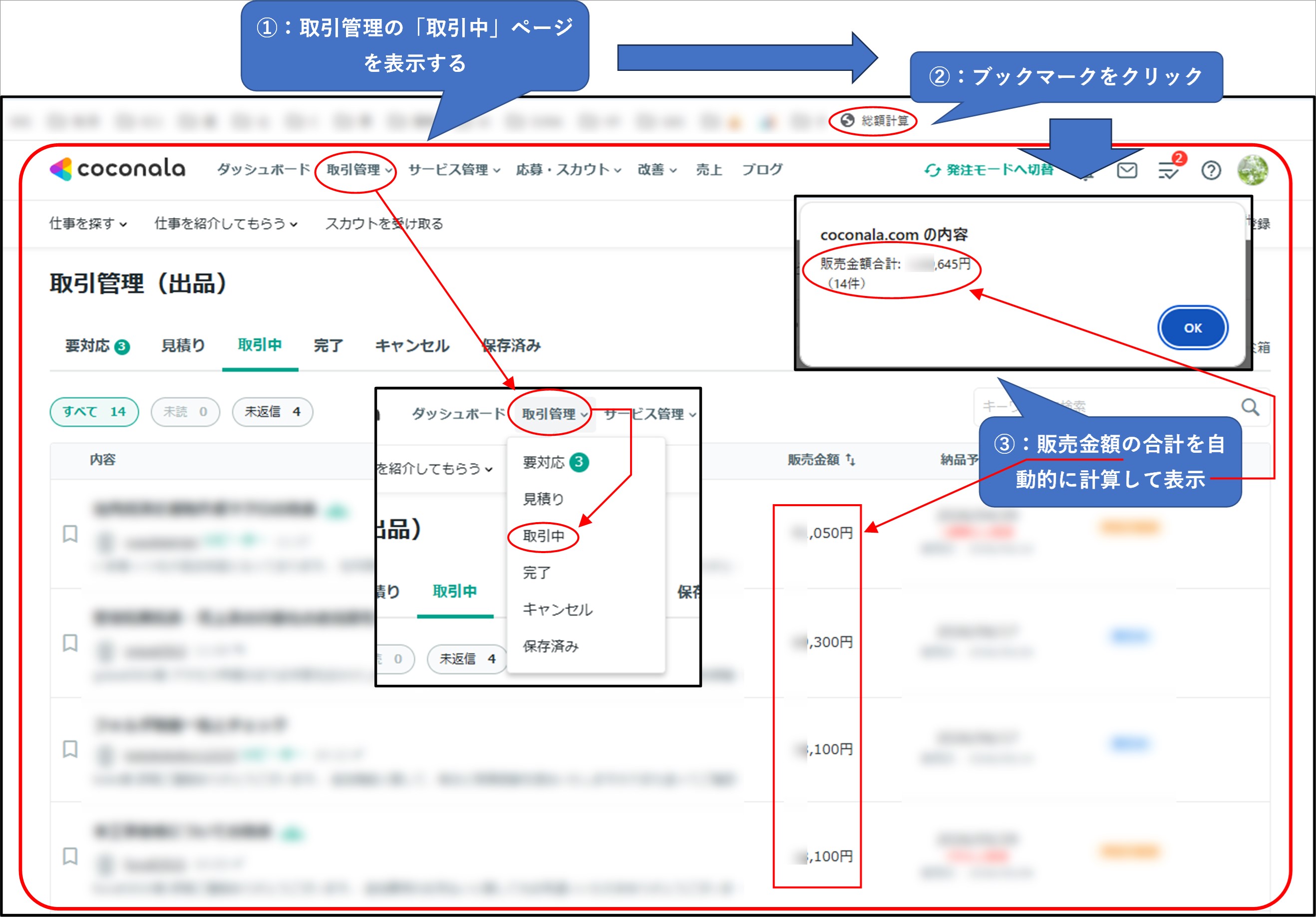
Task: Toggle bookmark in the bottom ,100円 row
Action: 70,856
